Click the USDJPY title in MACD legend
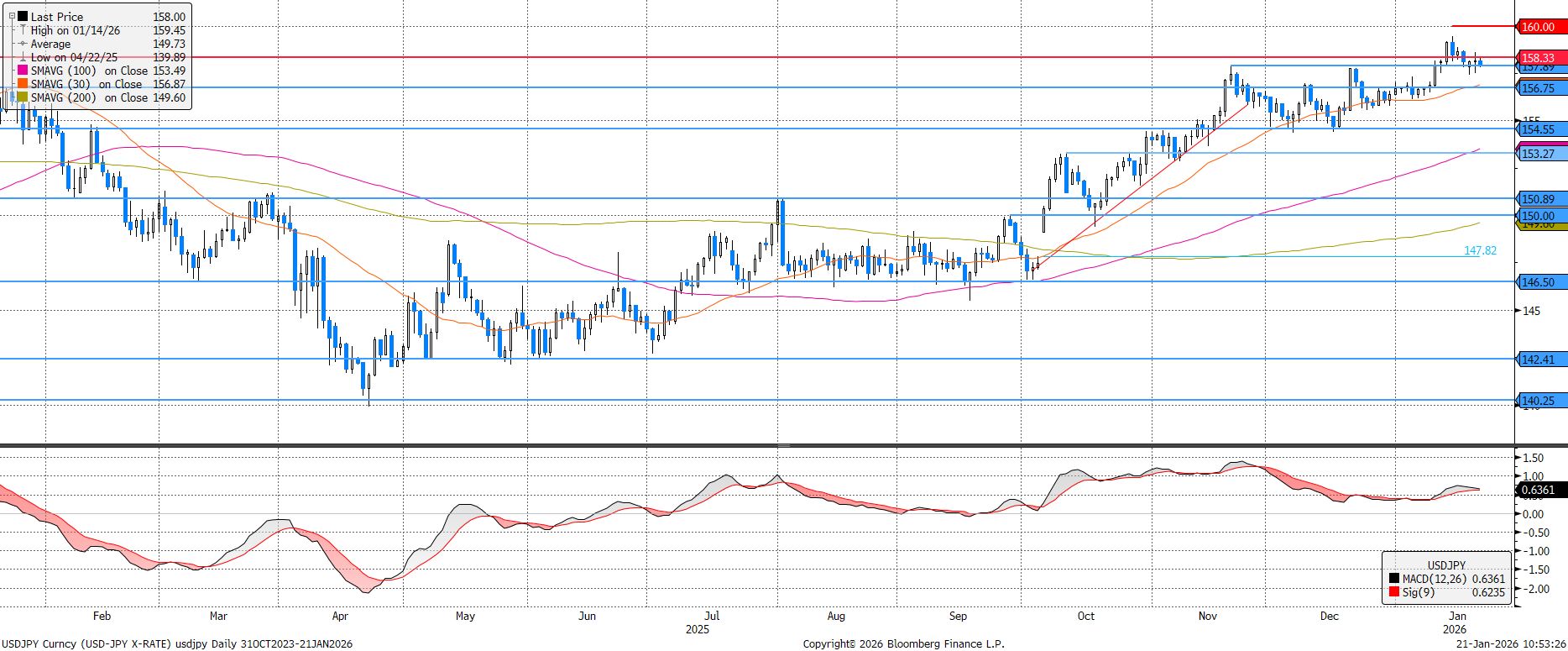Viewport: 1568px width, 651px height. pyautogui.click(x=1446, y=565)
